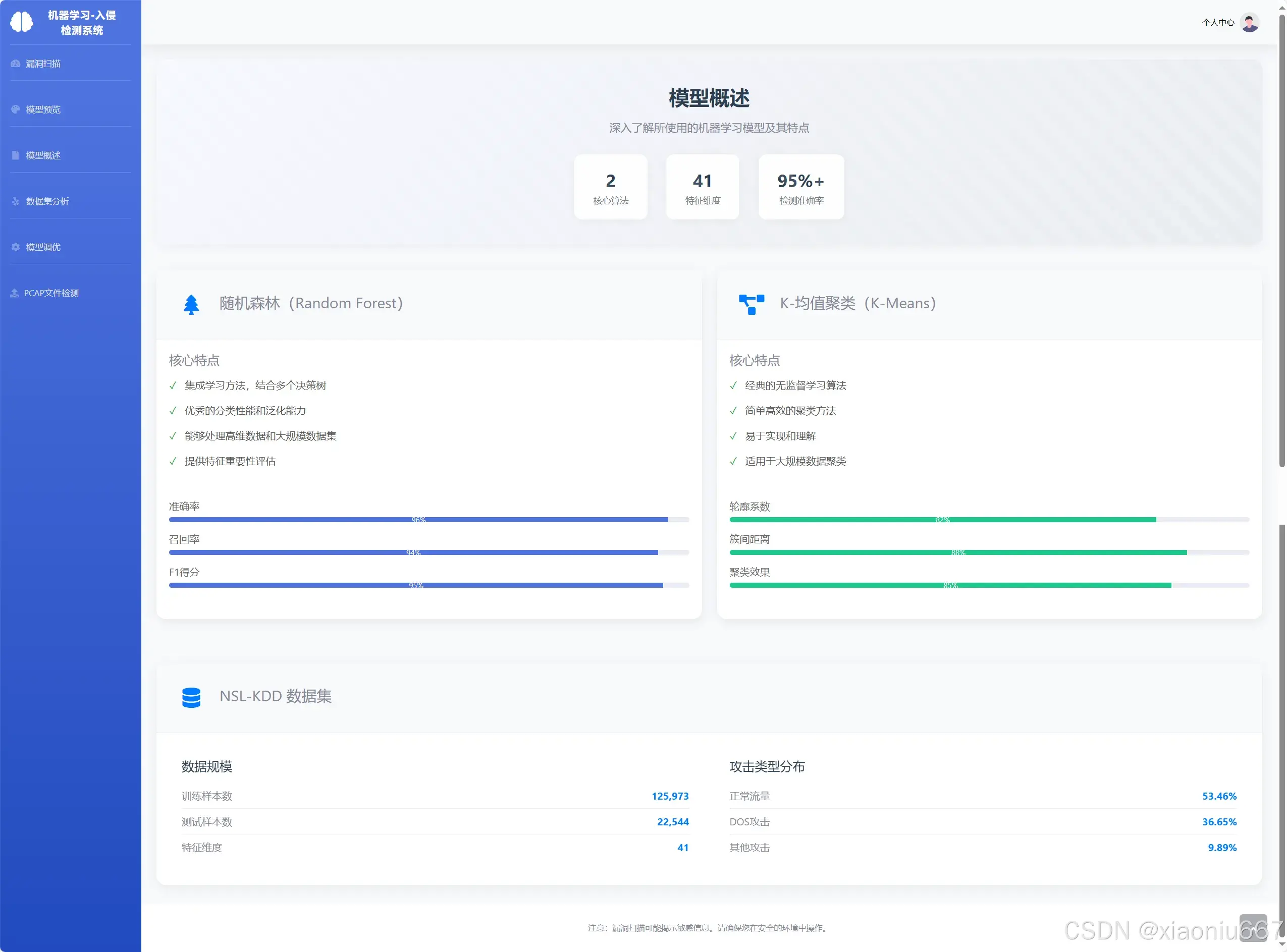This screenshot has height=952, width=1287.
Task: Click the gear icon beside 模型调优
Action: (16, 247)
